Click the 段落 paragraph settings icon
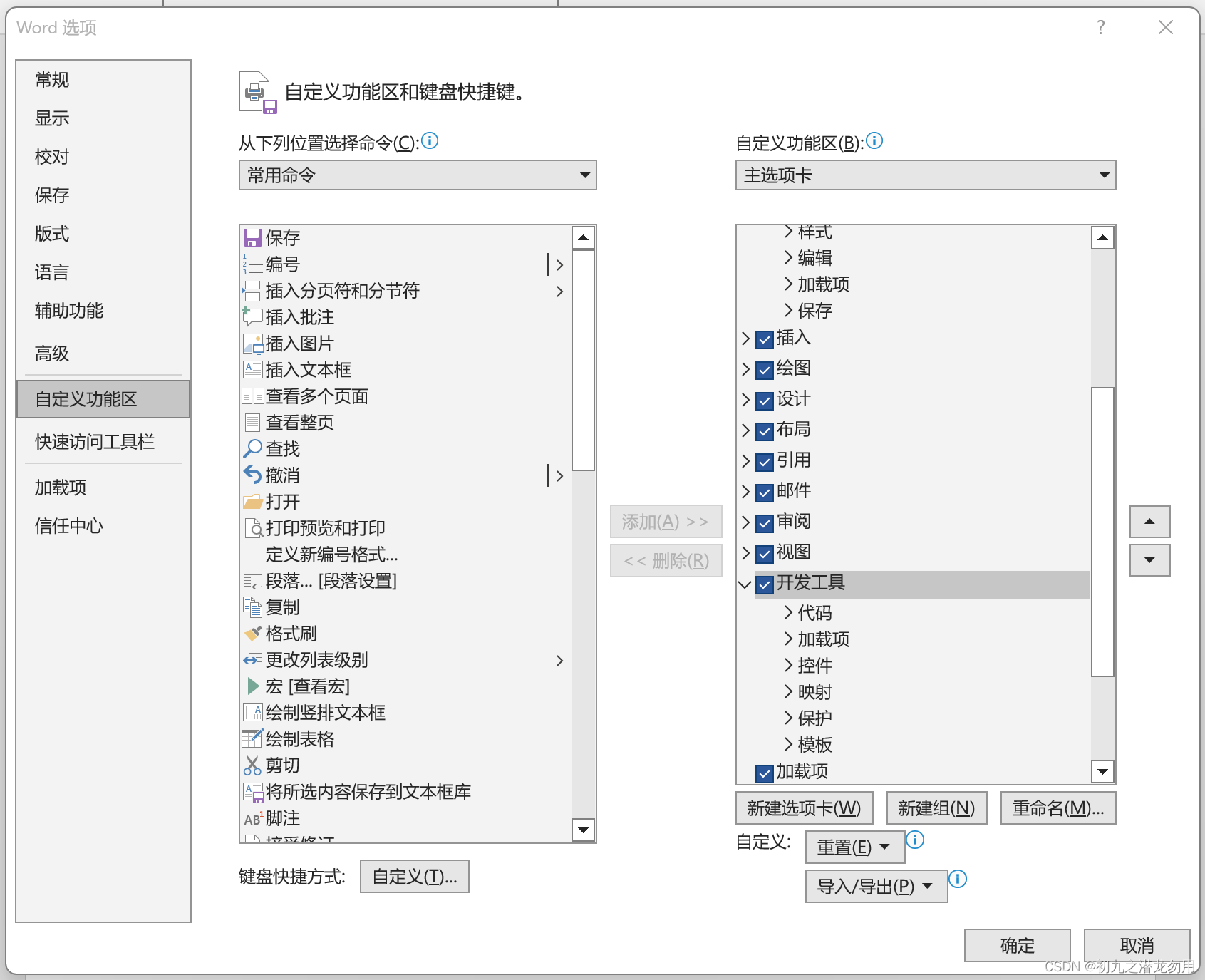 [252, 580]
